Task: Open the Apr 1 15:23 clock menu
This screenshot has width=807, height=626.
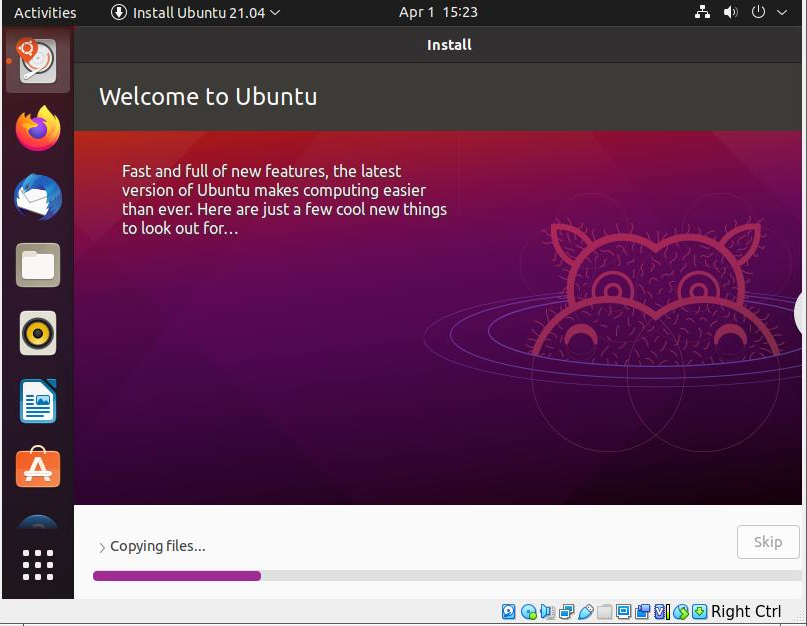Action: 438,13
